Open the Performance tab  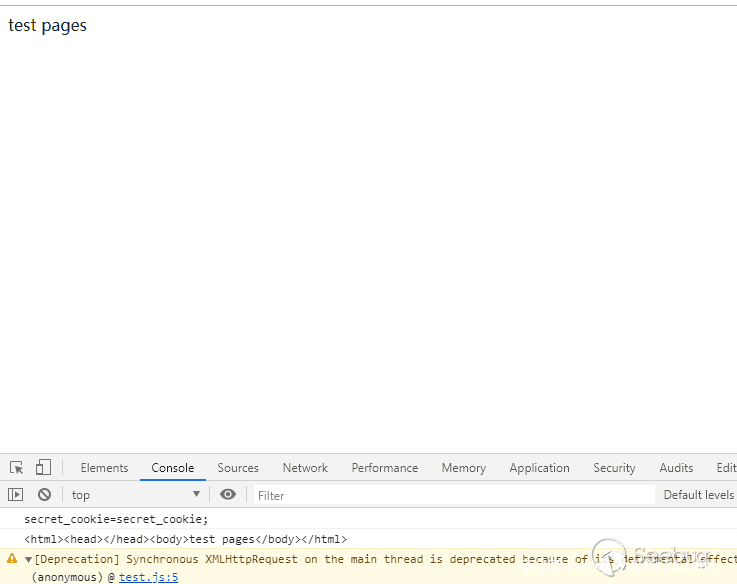385,468
